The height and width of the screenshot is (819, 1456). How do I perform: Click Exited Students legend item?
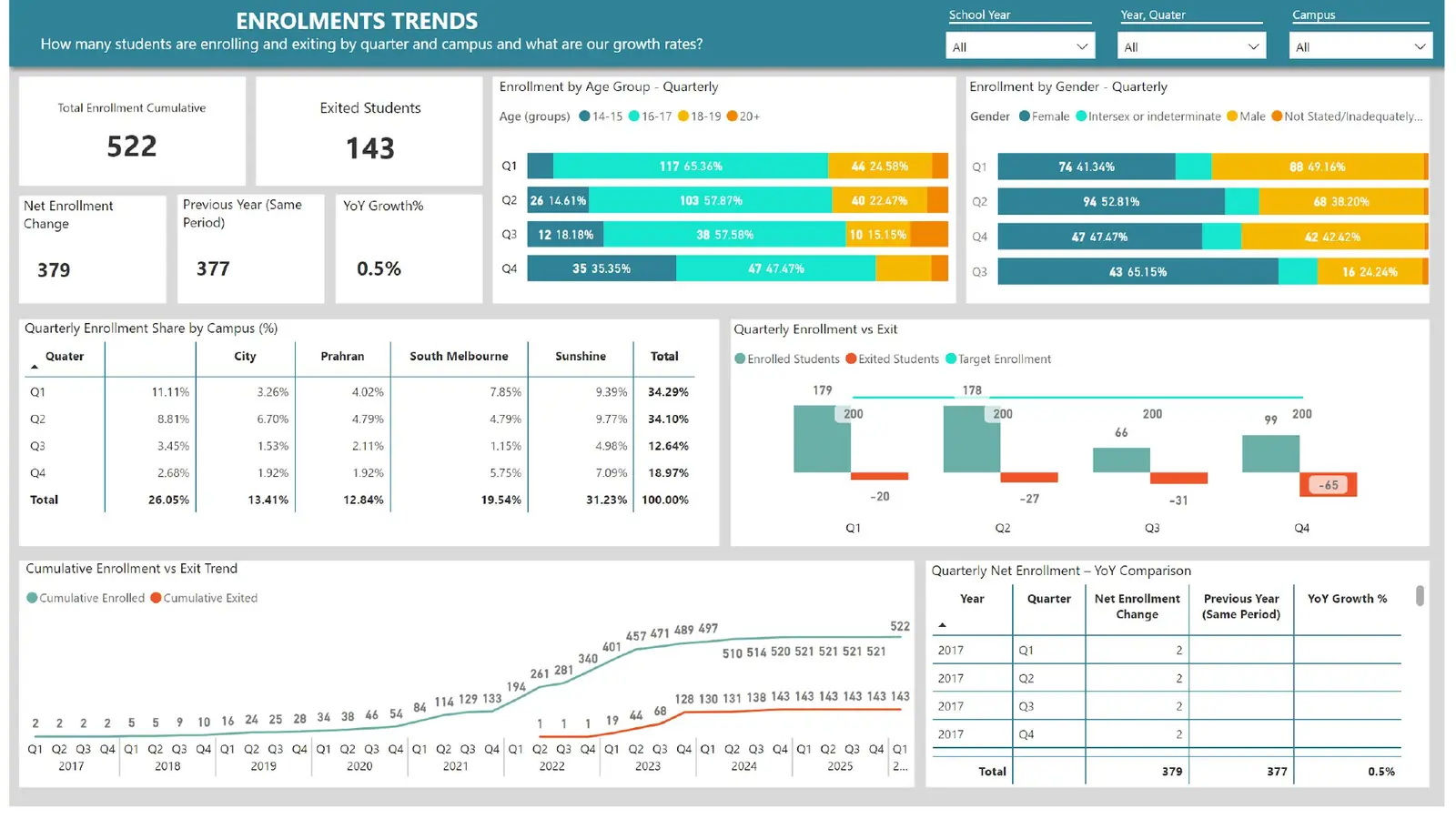[892, 359]
